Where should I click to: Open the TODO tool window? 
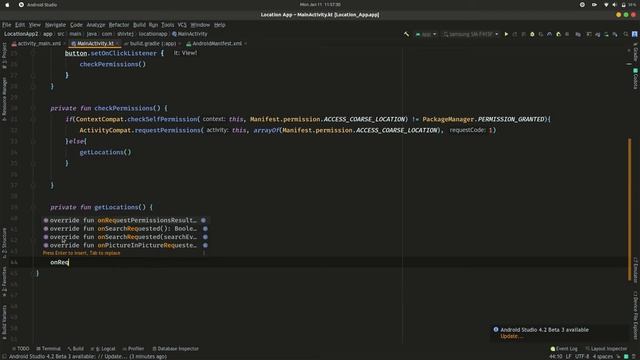20,349
